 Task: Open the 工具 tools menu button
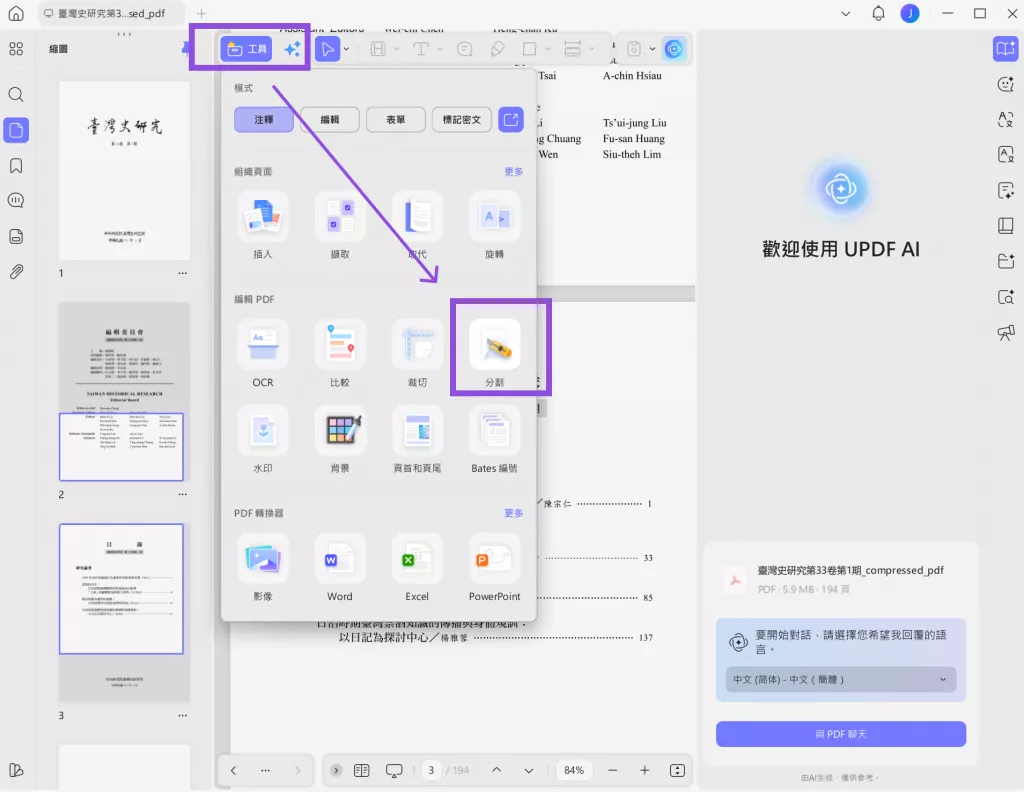pyautogui.click(x=246, y=49)
